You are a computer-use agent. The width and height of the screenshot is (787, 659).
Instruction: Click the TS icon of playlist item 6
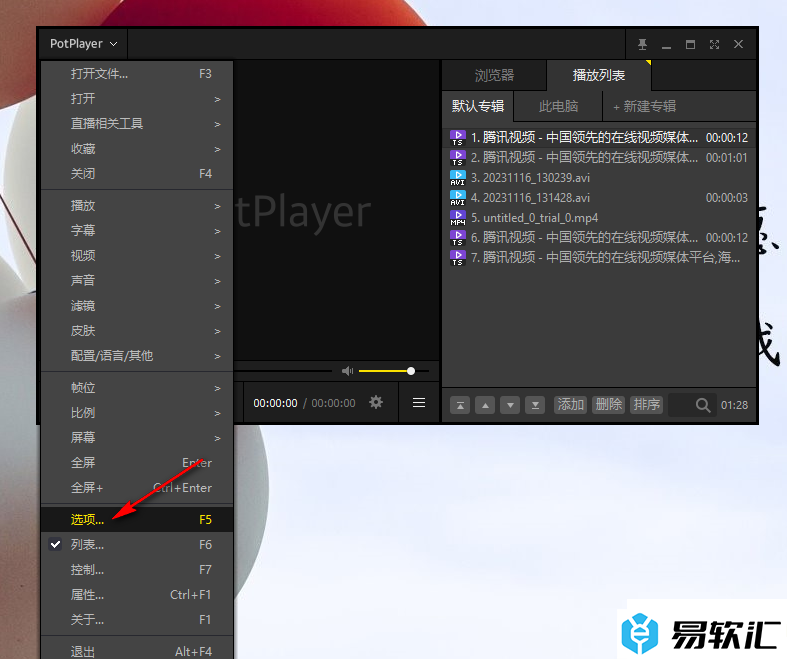(x=457, y=237)
